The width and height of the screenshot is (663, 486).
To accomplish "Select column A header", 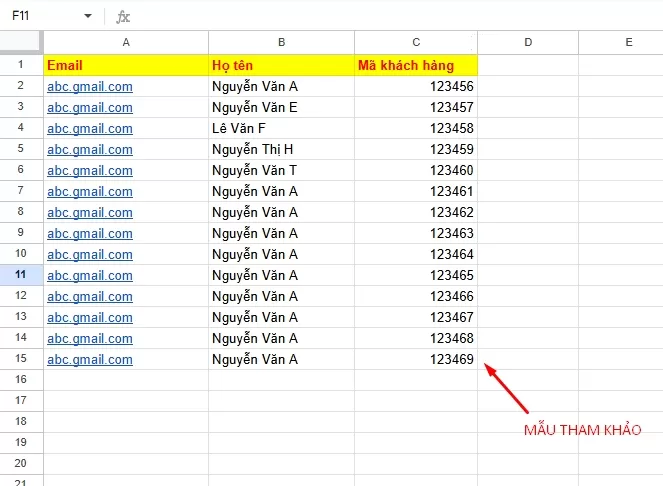I will point(126,42).
